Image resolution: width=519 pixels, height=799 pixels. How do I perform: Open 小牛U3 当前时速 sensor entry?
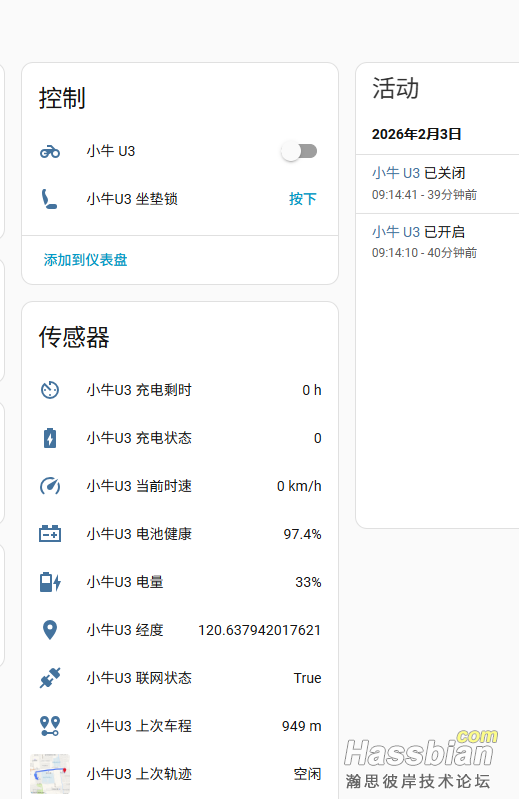click(x=180, y=486)
